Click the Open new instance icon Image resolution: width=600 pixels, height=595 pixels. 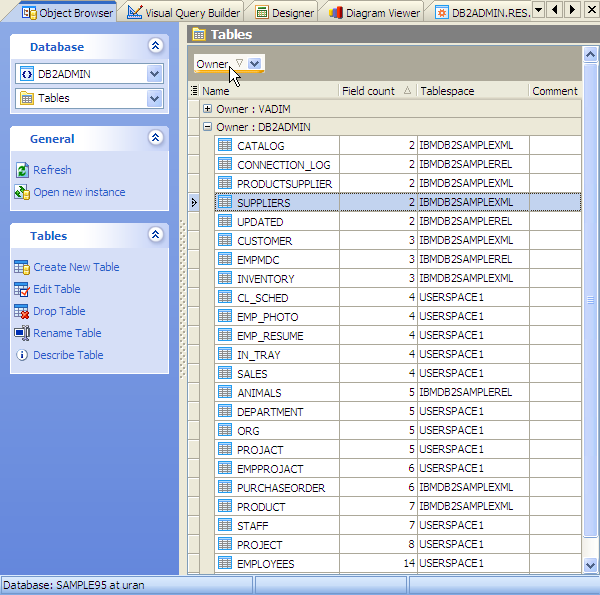click(x=22, y=192)
